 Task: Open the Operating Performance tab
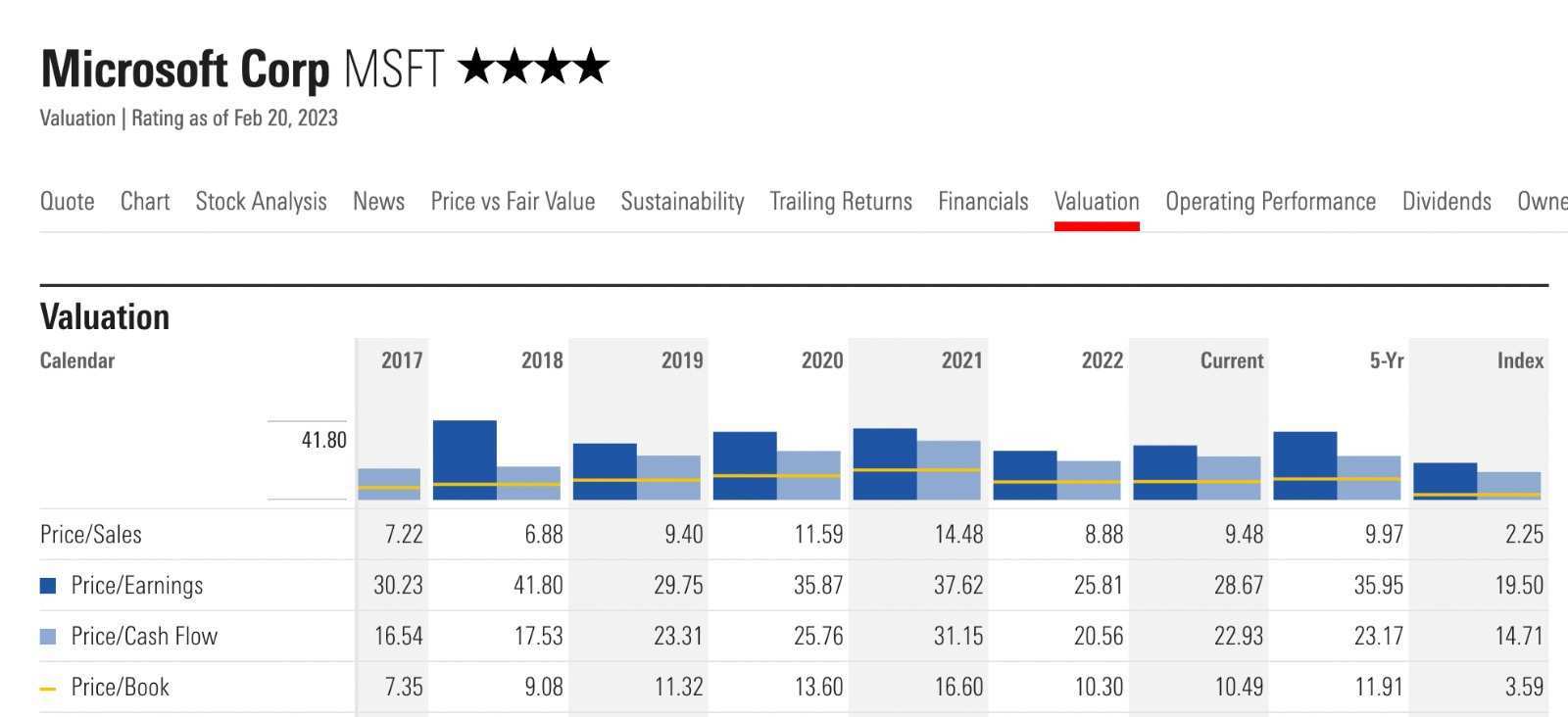1271,202
